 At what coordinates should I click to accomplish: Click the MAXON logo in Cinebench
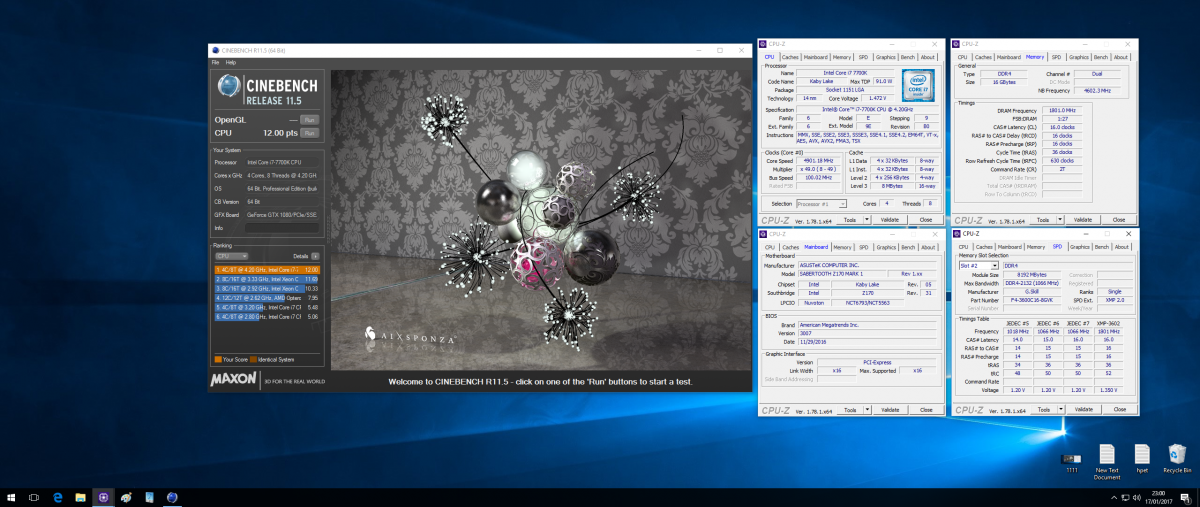point(234,380)
